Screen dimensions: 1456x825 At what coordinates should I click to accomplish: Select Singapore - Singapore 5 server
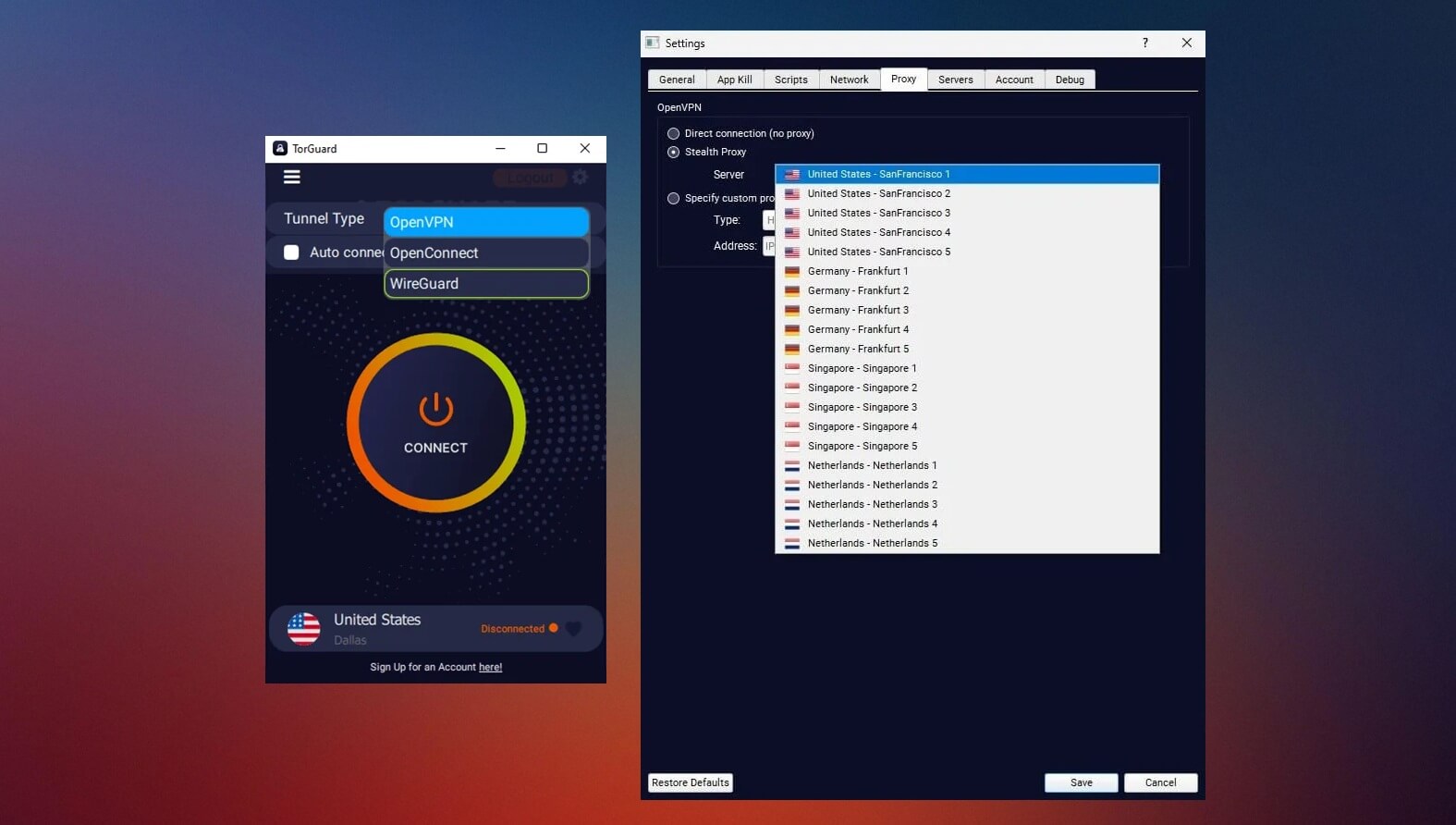pyautogui.click(x=967, y=446)
